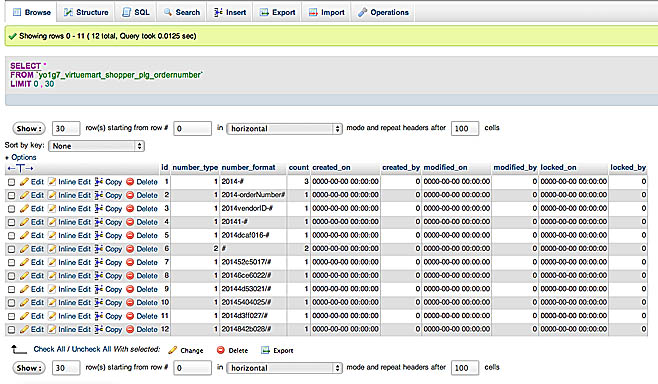Click the Edit pencil icon for row 7
Viewport: 658px width, 384px height.
click(x=24, y=262)
